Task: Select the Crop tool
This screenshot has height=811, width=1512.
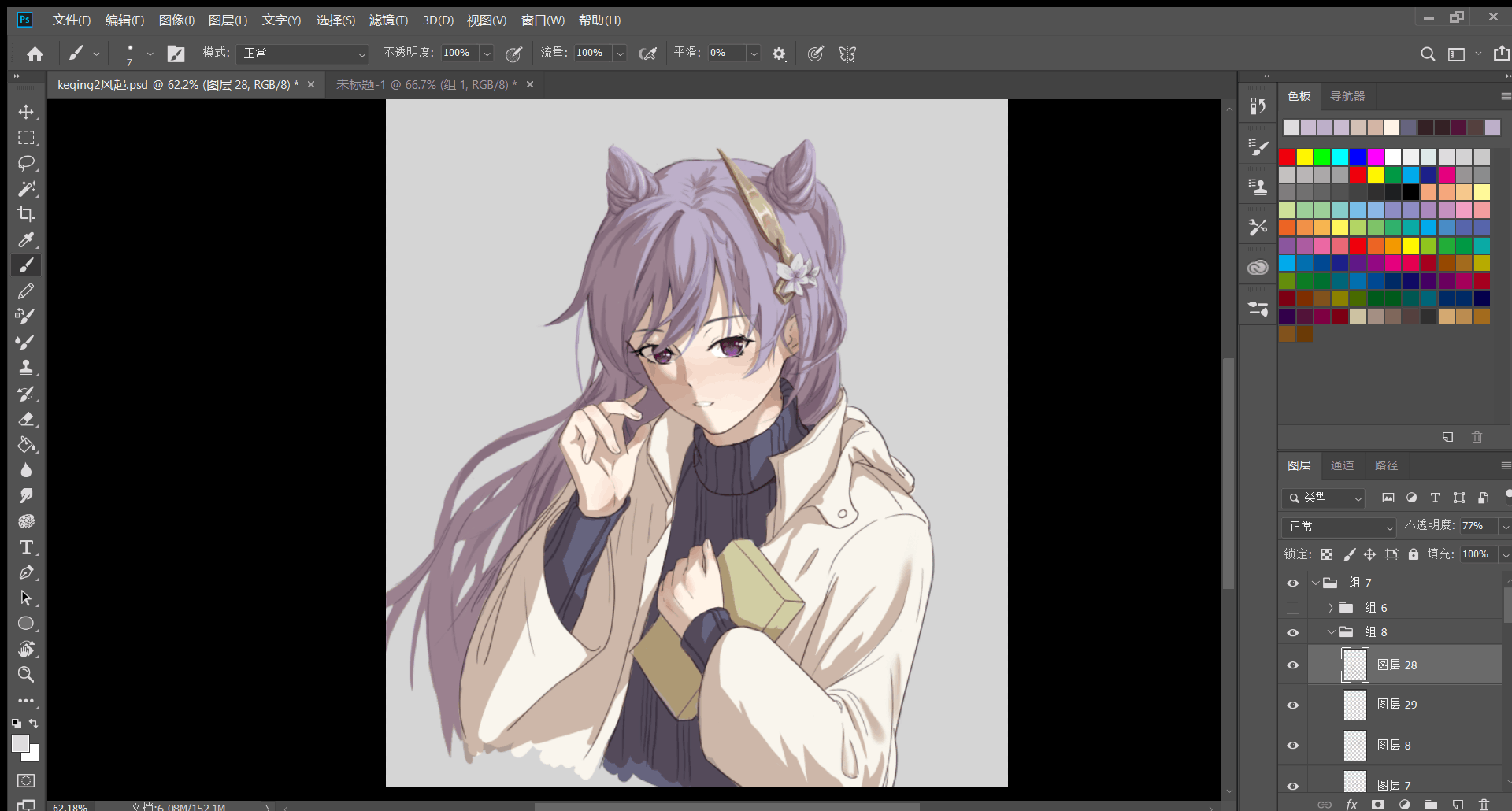Action: pyautogui.click(x=26, y=214)
